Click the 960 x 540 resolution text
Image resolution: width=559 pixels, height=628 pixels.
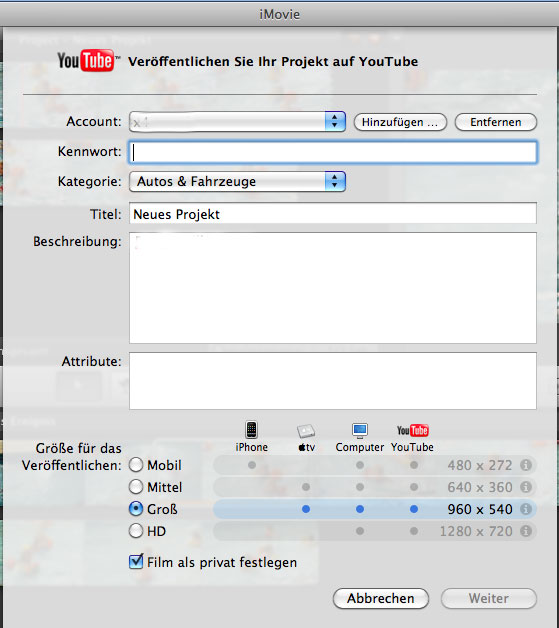pyautogui.click(x=480, y=509)
